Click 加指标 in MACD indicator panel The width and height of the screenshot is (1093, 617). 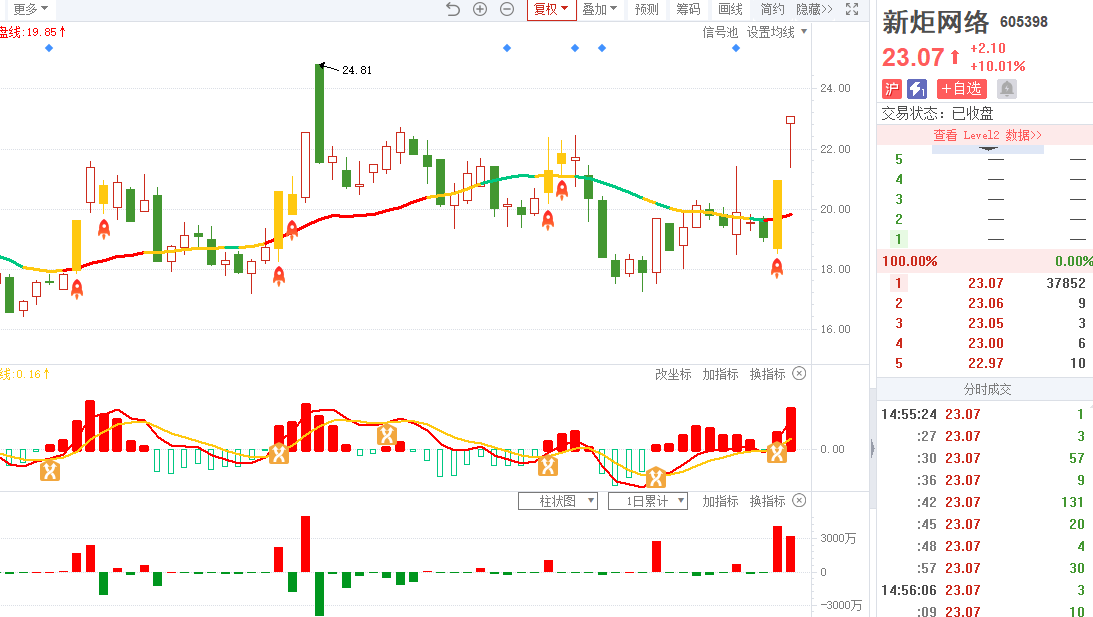point(720,374)
